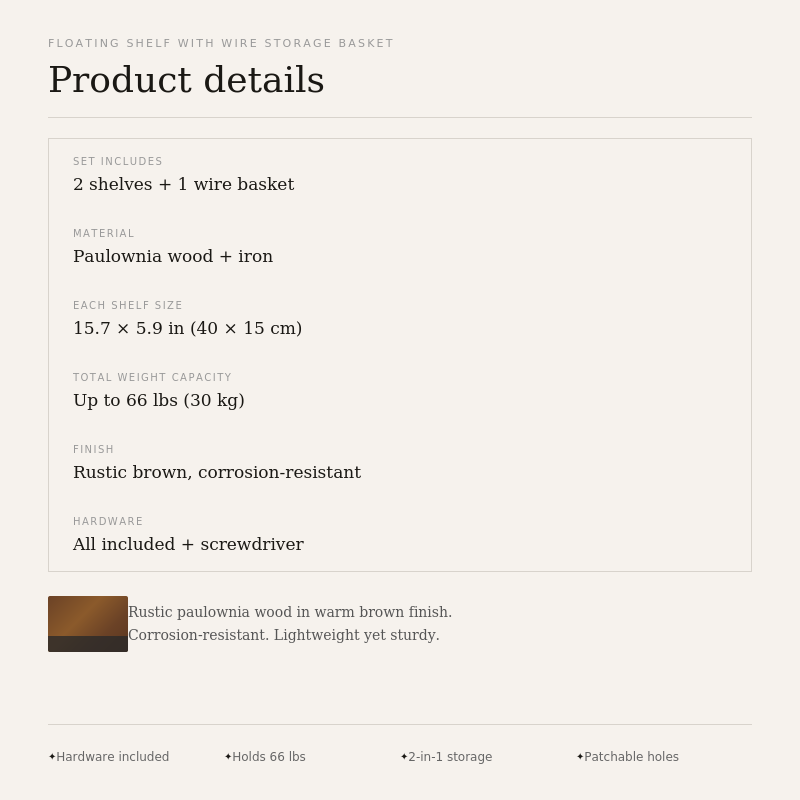This screenshot has height=800, width=800.
Task: Select the rustic brown wood swatch
Action: tap(88, 624)
